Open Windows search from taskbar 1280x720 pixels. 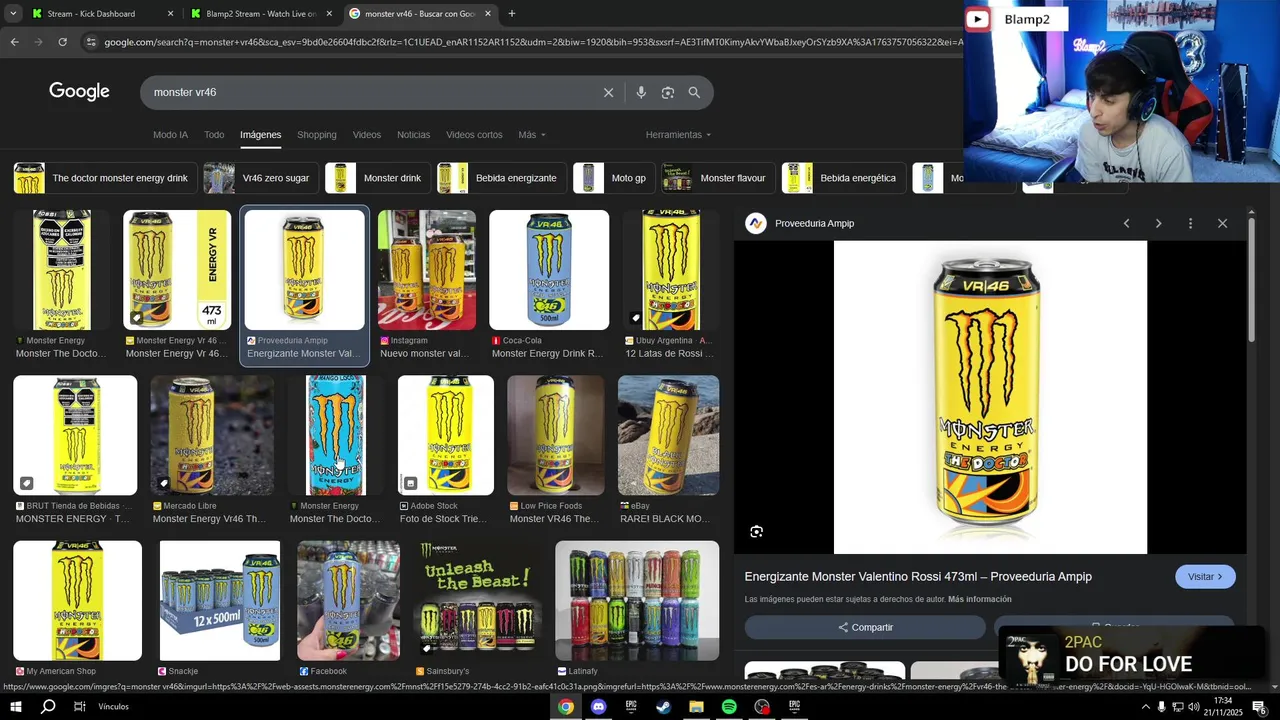[x=48, y=707]
